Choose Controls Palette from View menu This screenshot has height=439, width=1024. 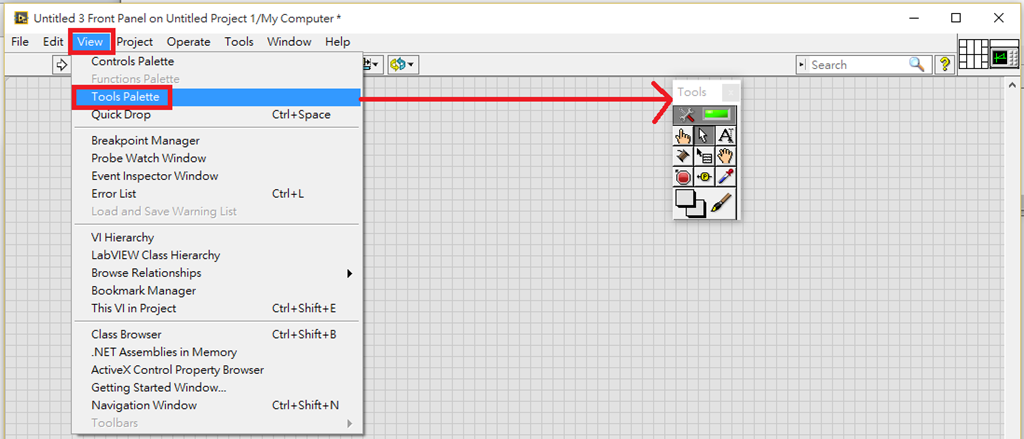pyautogui.click(x=216, y=61)
